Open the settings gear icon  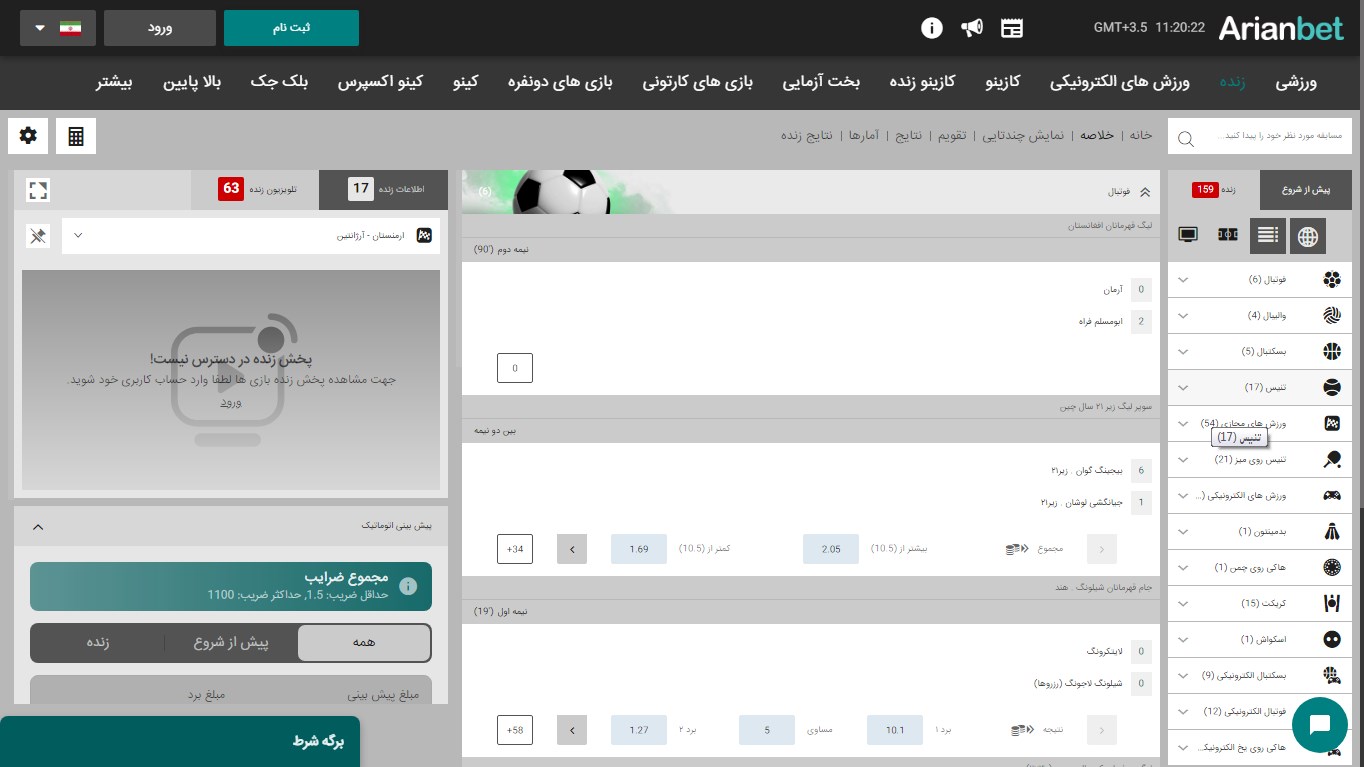coord(27,135)
